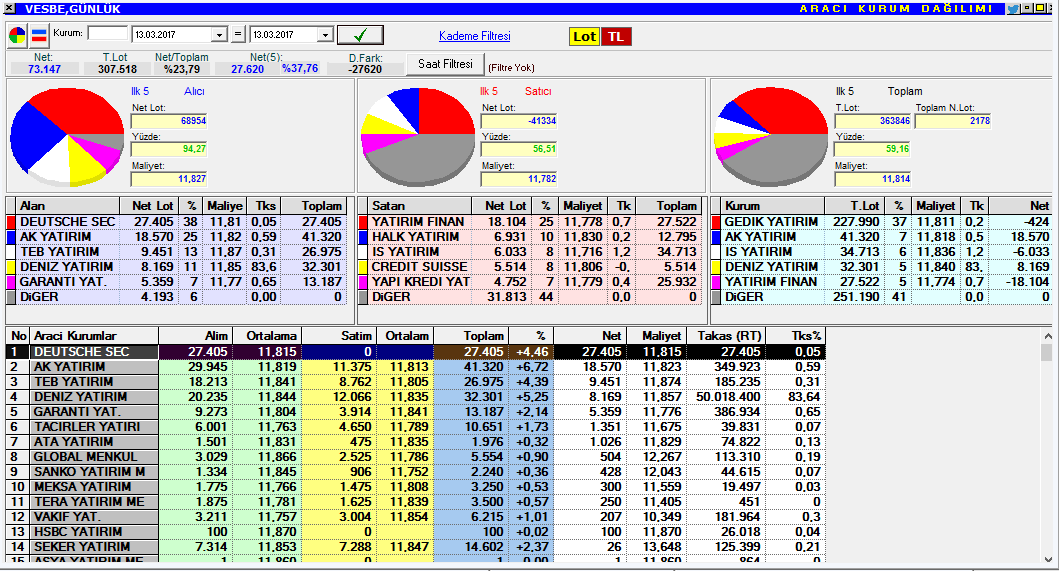Click inside the Kurum input field
This screenshot has width=1059, height=571.
[x=107, y=33]
